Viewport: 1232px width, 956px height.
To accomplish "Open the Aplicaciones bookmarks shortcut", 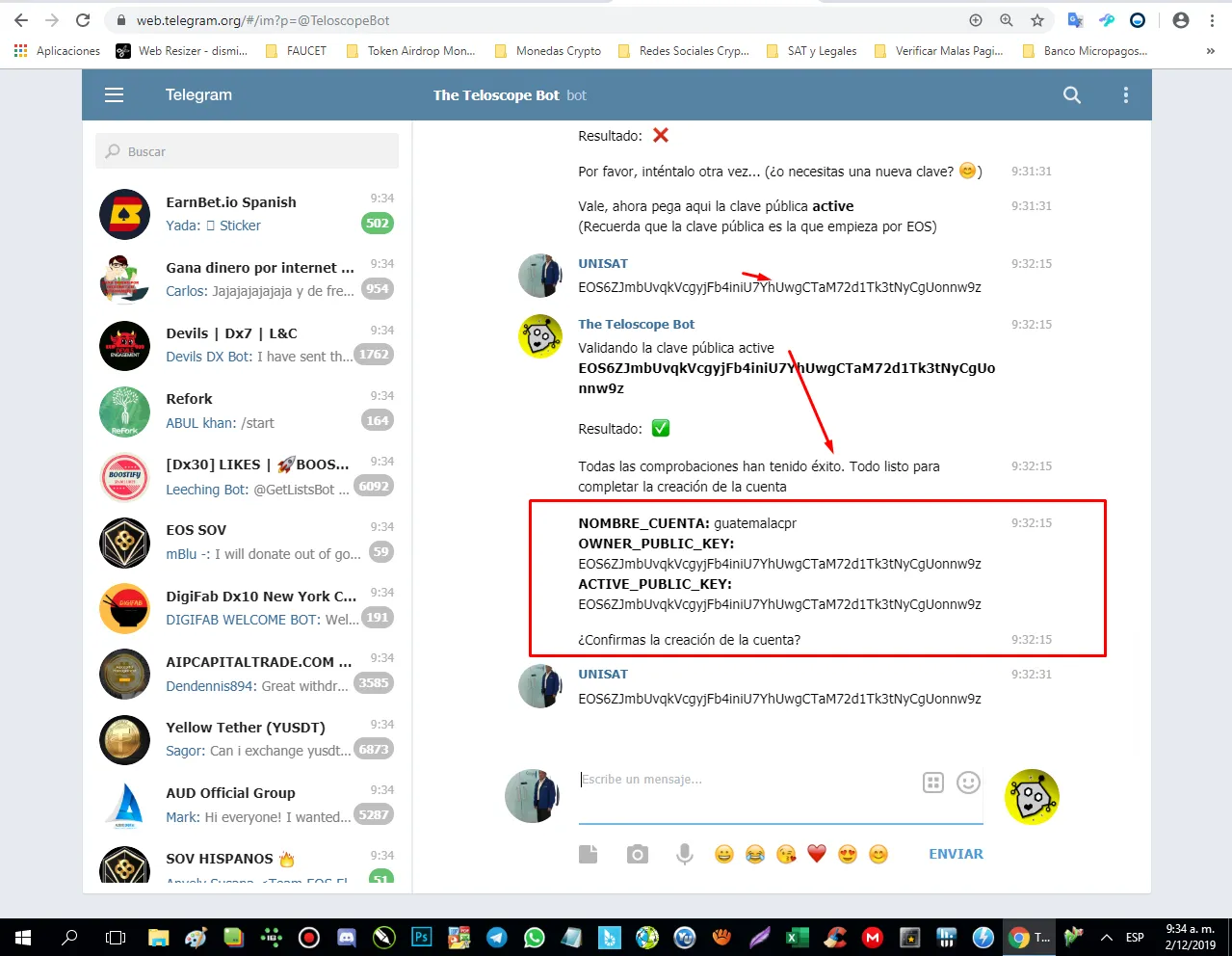I will [x=57, y=51].
